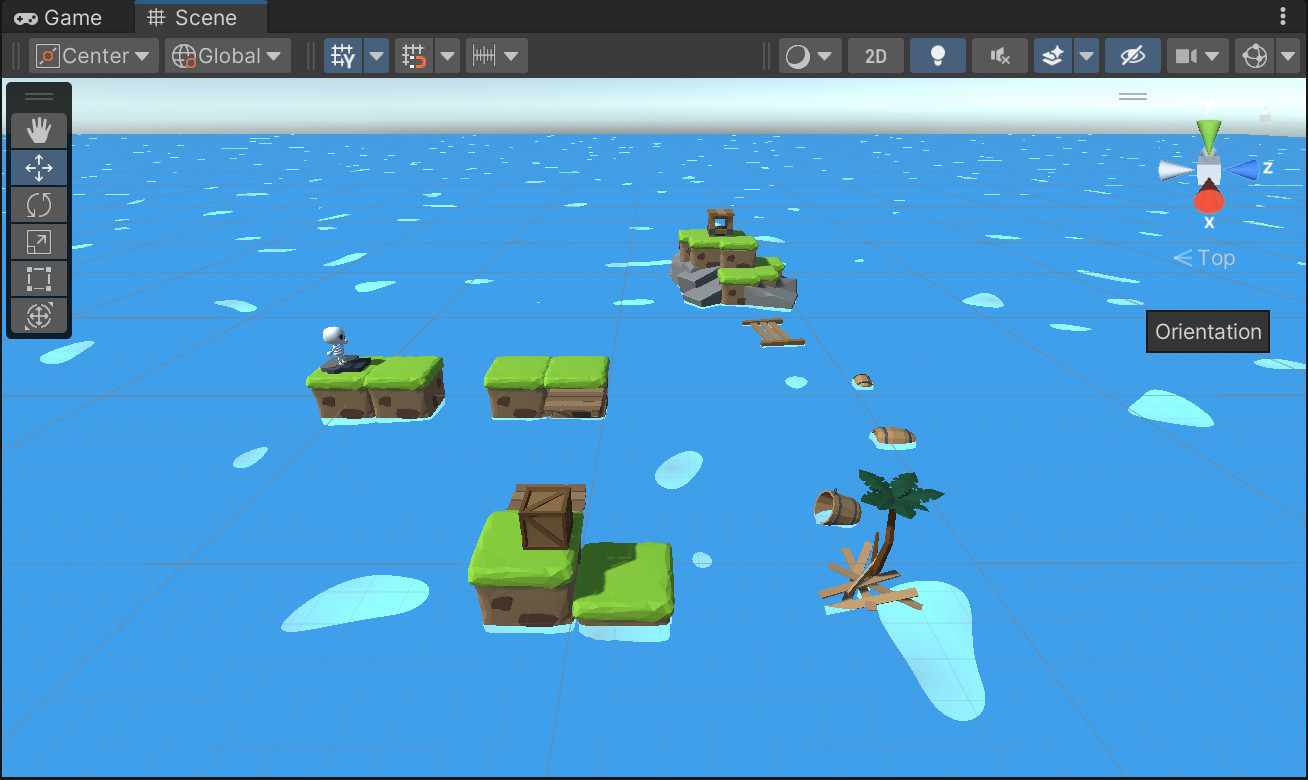This screenshot has height=780, width=1308.
Task: Select the skeleton character in the scene
Action: [x=335, y=346]
